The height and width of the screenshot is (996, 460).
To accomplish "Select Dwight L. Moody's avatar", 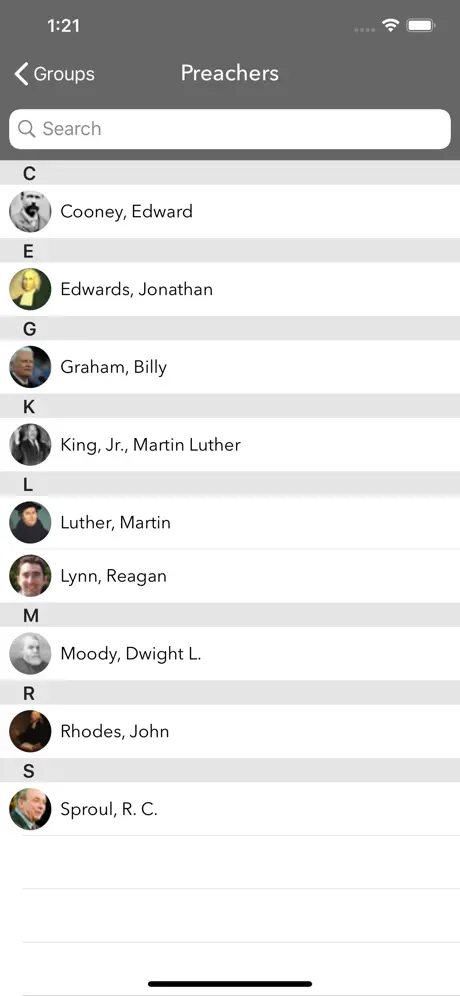I will pos(30,654).
